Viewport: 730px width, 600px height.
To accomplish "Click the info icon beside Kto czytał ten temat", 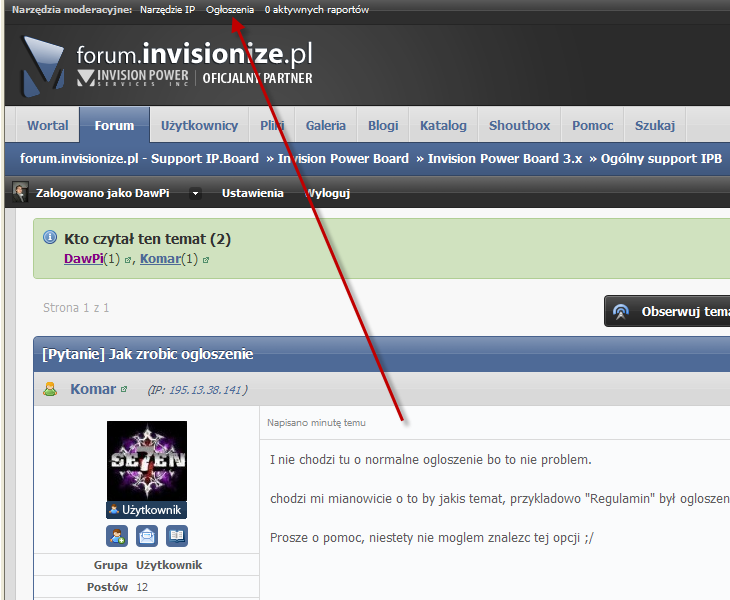I will tap(50, 237).
